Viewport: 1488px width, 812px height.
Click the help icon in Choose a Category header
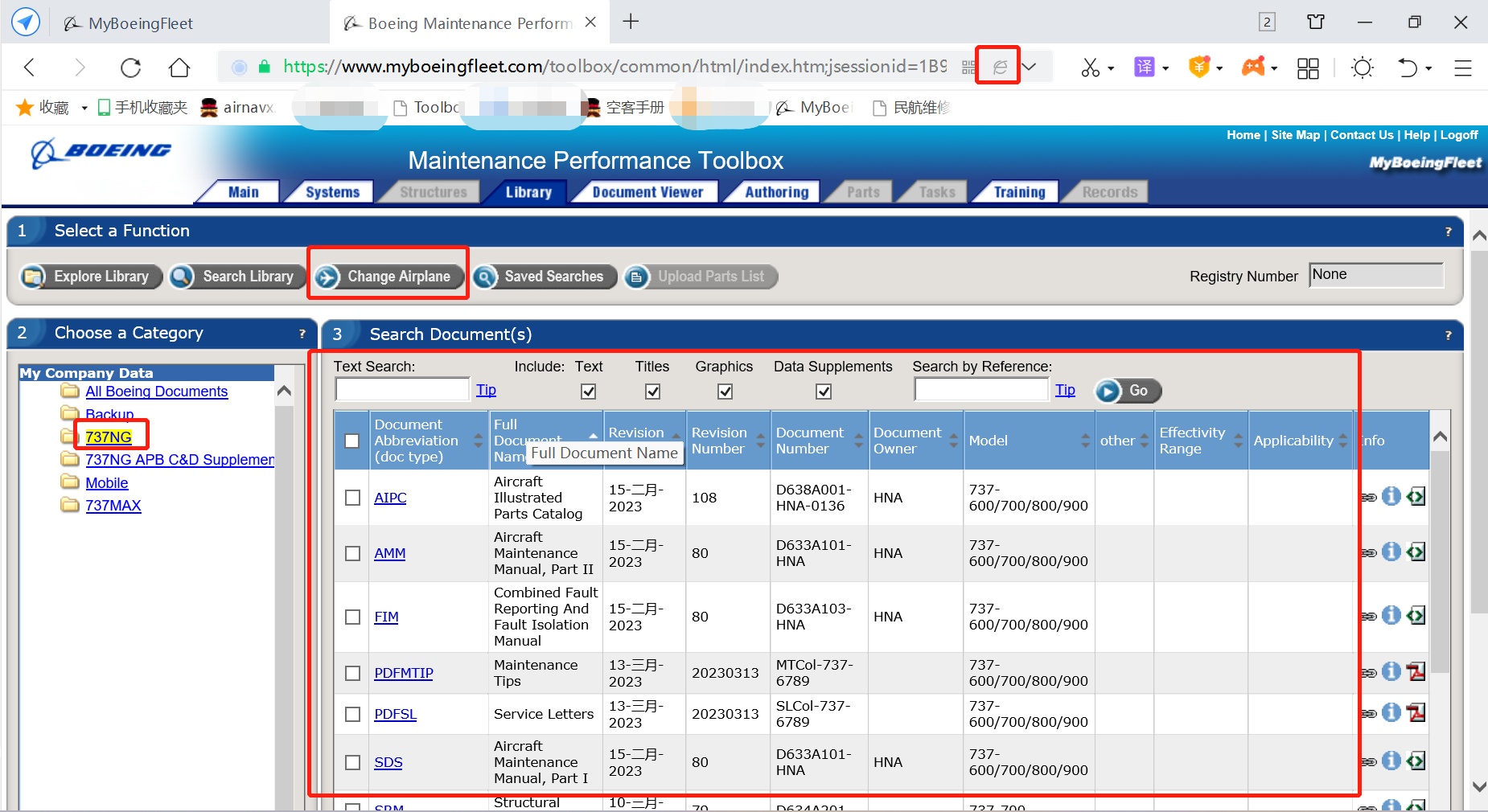click(x=302, y=334)
